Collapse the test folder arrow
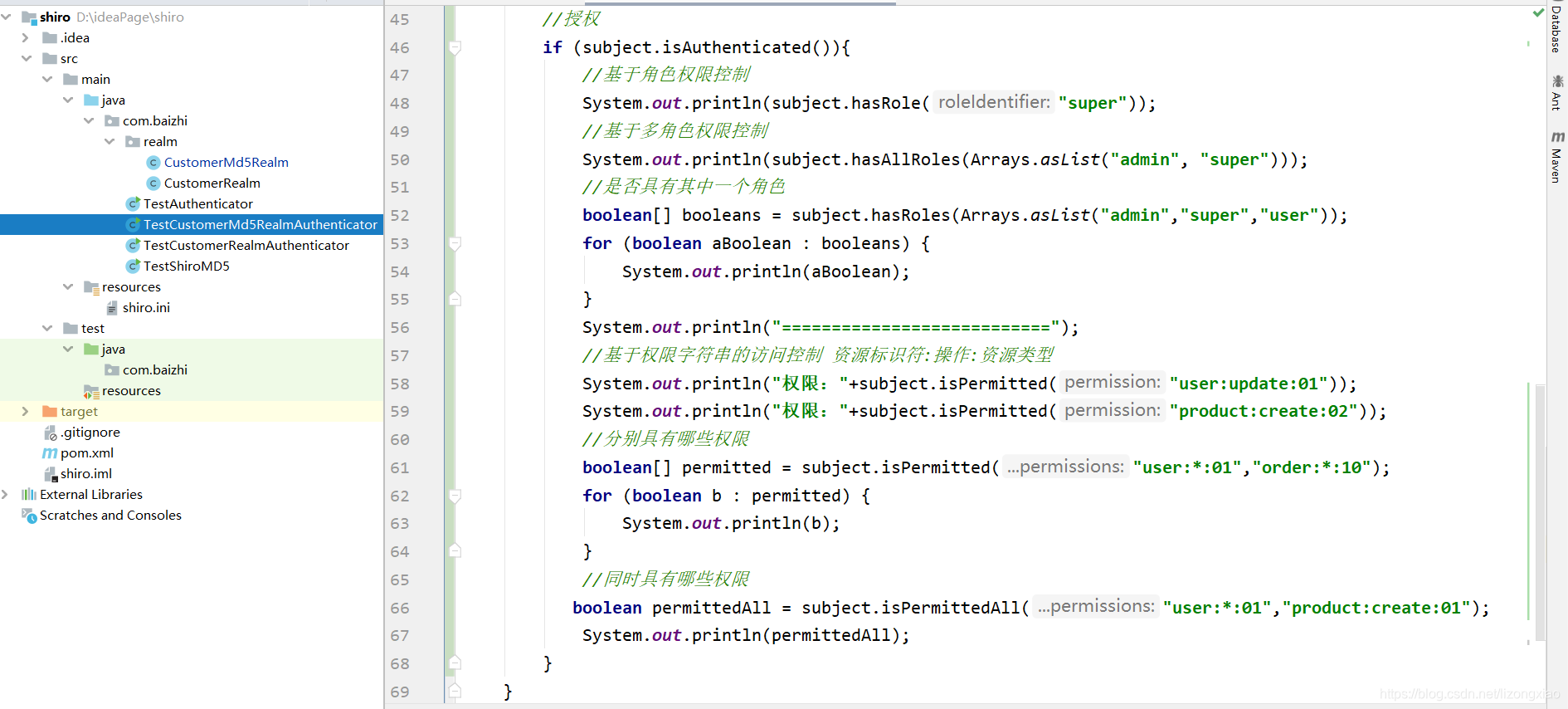This screenshot has width=1568, height=709. (47, 328)
